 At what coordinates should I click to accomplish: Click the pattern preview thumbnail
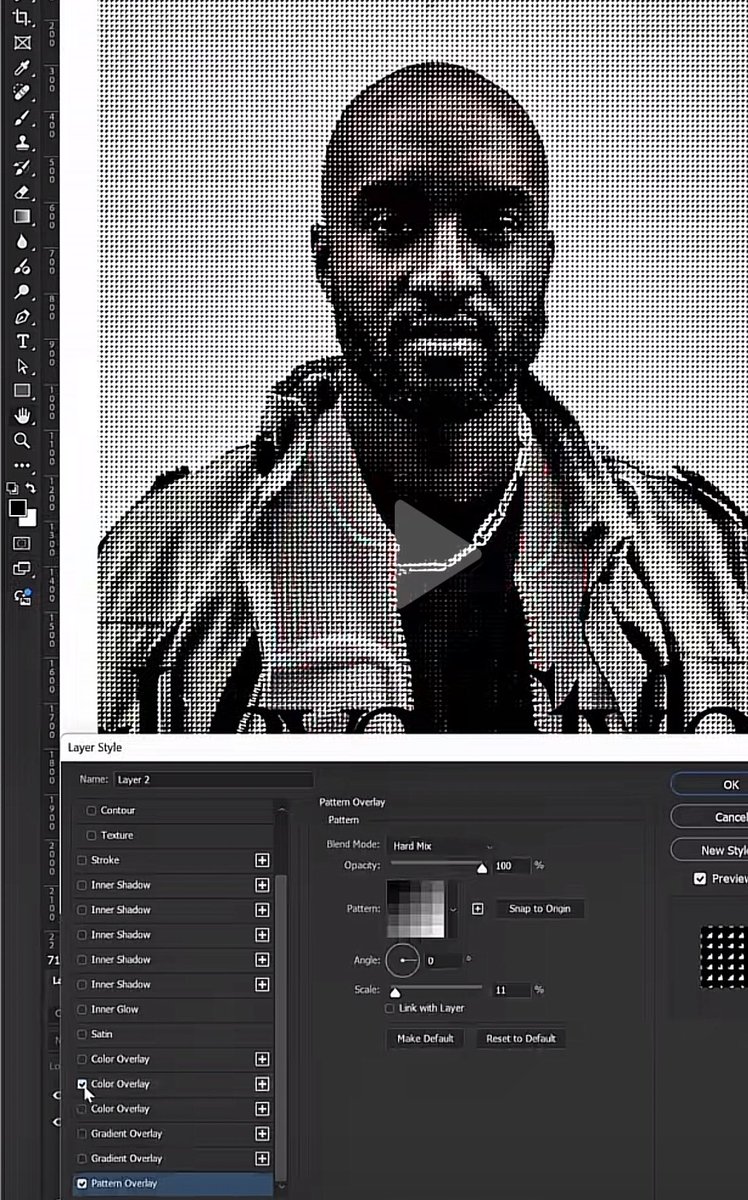(417, 909)
